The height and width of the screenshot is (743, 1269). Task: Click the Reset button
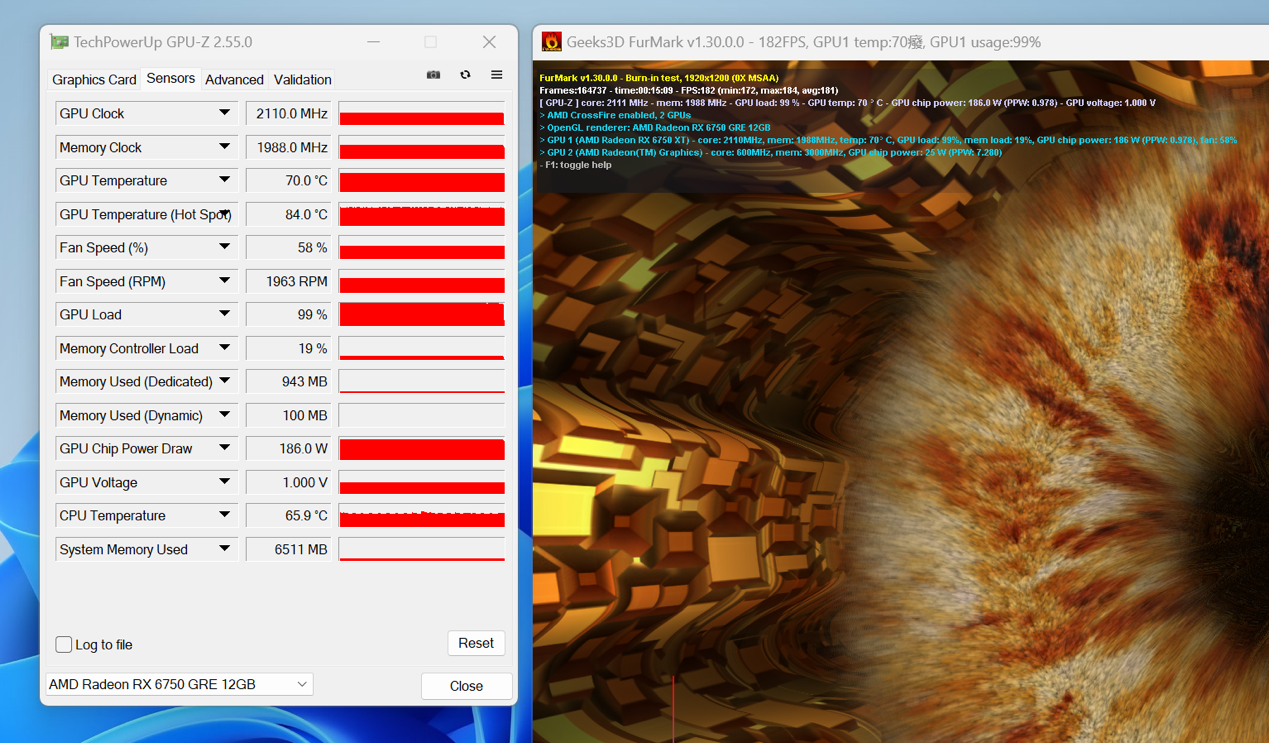coord(476,643)
